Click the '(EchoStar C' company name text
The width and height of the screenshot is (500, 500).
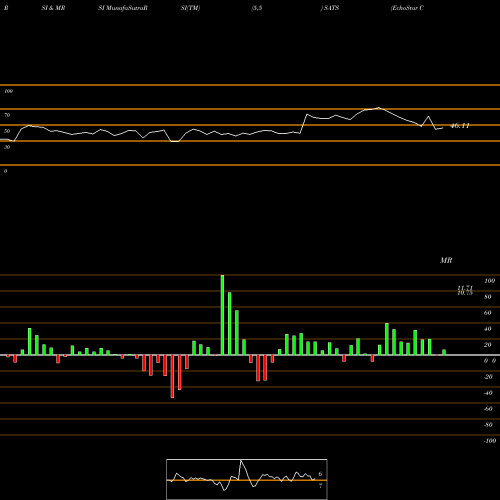407,8
